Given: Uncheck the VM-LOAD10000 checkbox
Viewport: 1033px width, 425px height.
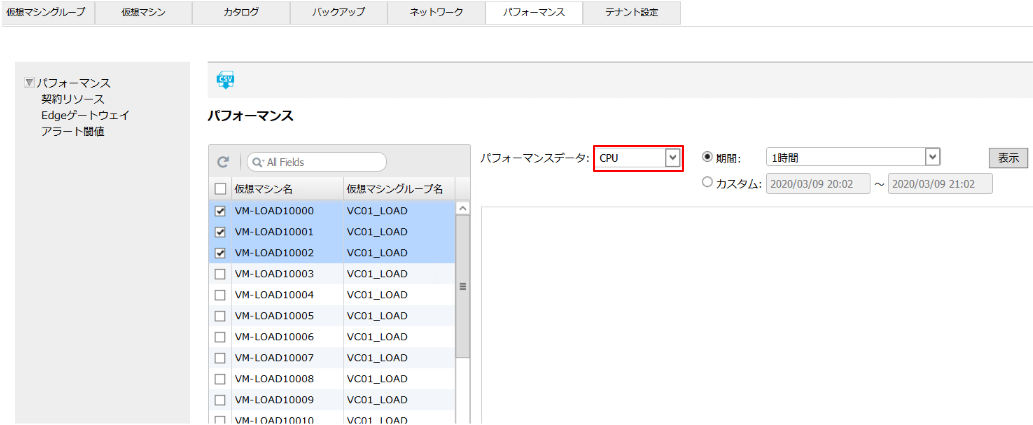Looking at the screenshot, I should point(220,211).
